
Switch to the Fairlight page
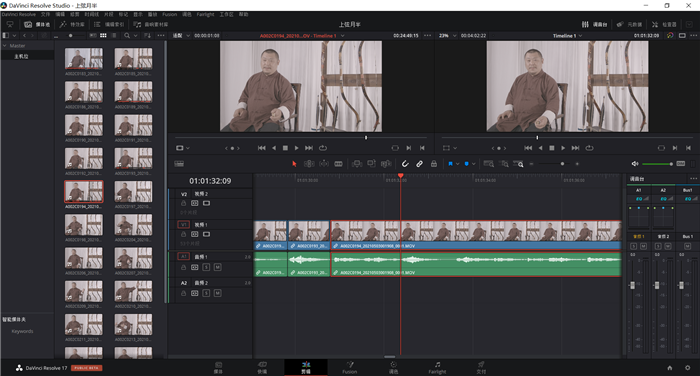point(437,368)
